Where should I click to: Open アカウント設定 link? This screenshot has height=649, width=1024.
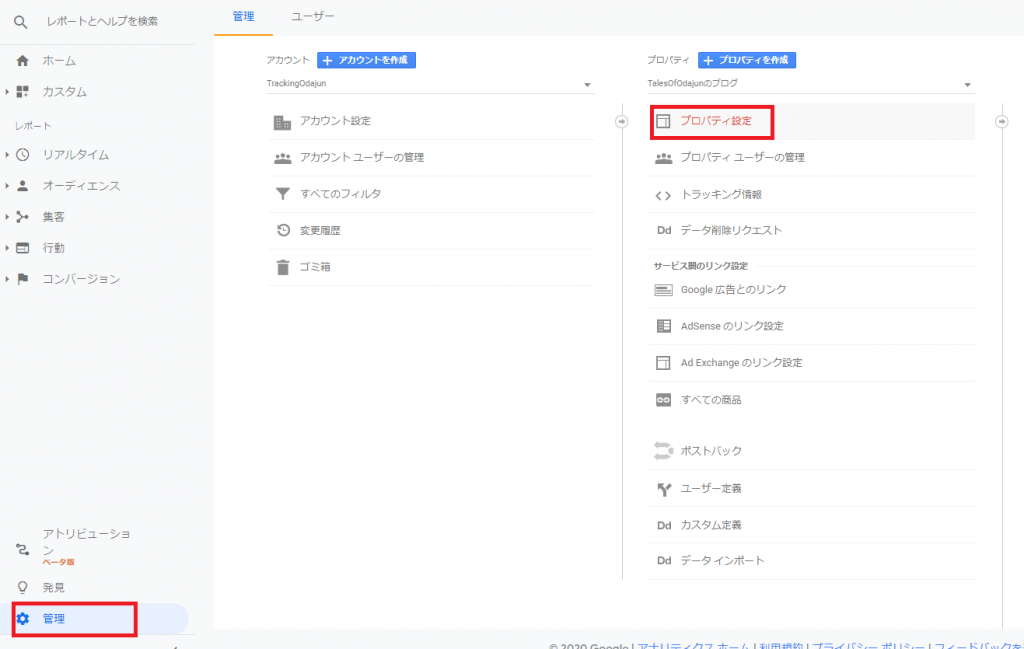336,121
